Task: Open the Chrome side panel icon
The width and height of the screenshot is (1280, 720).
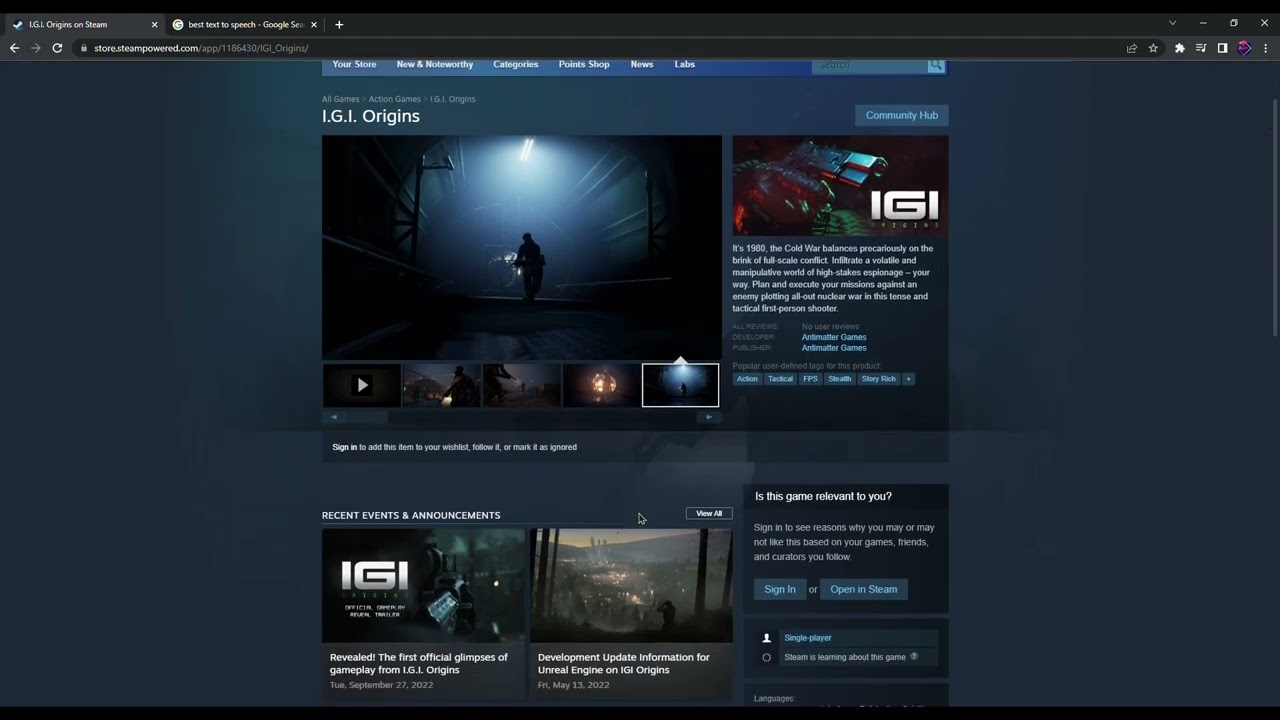Action: click(x=1222, y=48)
